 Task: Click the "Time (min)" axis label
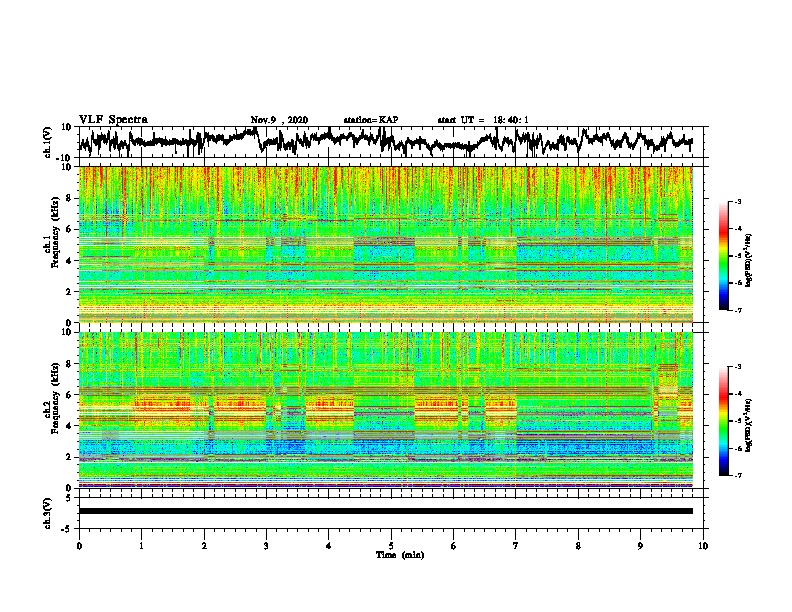point(400,555)
